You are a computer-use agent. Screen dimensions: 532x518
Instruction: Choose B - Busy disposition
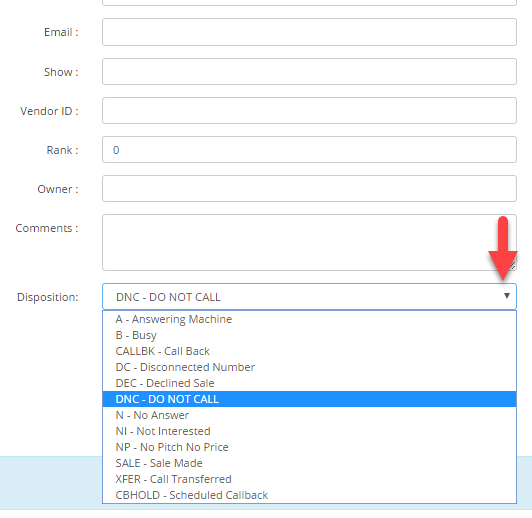309,335
